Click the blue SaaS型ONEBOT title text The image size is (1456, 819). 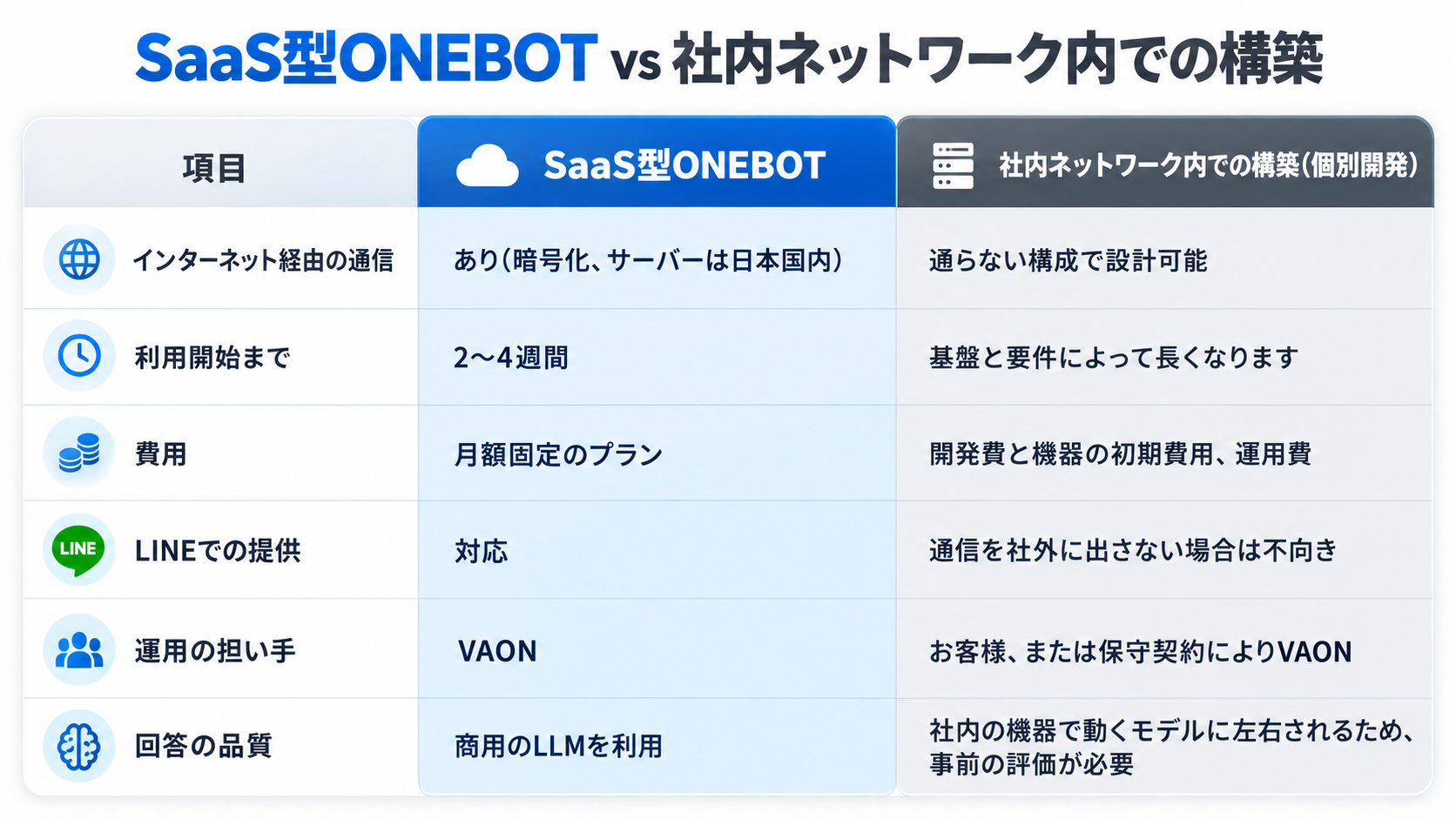click(x=367, y=59)
